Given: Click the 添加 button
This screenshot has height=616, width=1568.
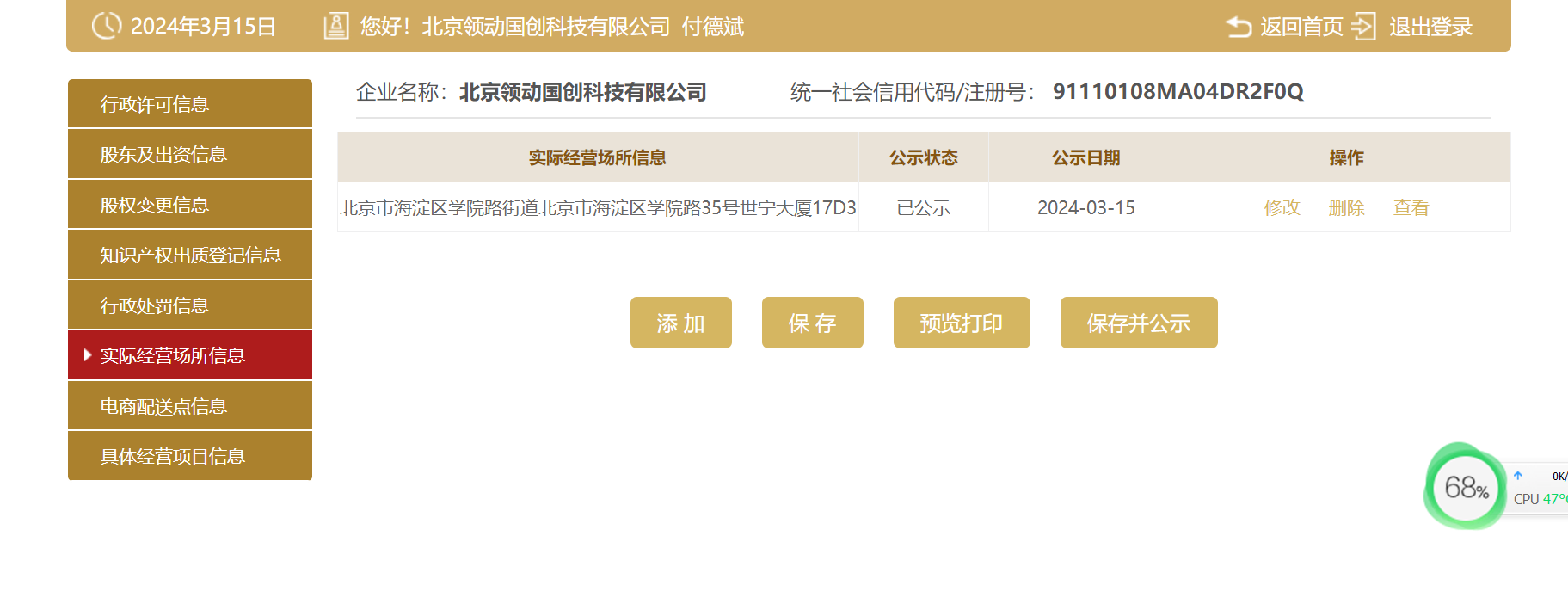Looking at the screenshot, I should tap(681, 323).
